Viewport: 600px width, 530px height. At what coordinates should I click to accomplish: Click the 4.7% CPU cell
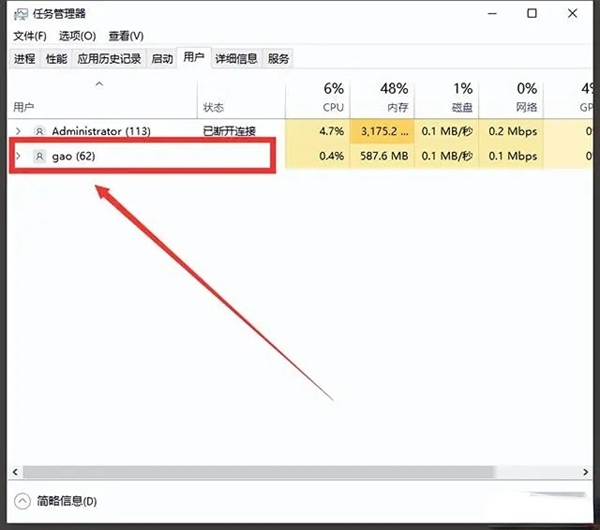pos(317,131)
